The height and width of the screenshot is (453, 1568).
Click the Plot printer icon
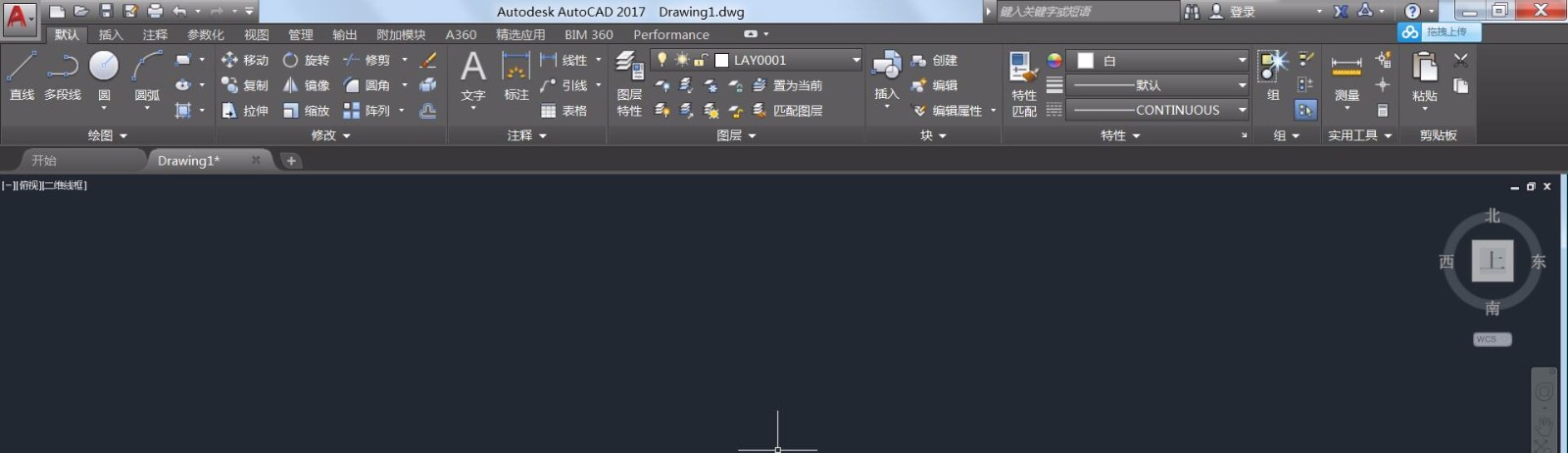coord(155,11)
